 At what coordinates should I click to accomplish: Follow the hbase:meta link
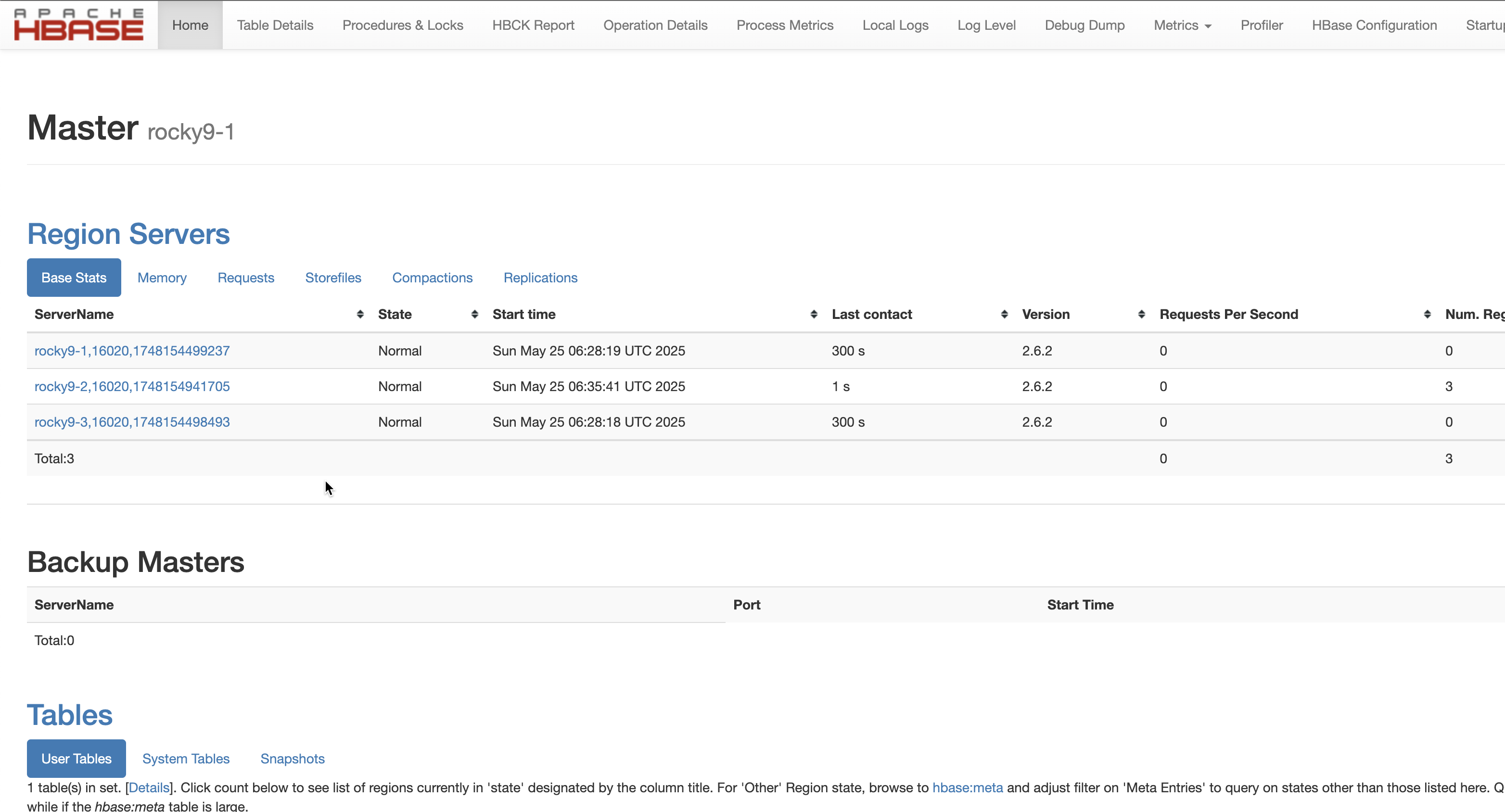pyautogui.click(x=967, y=787)
